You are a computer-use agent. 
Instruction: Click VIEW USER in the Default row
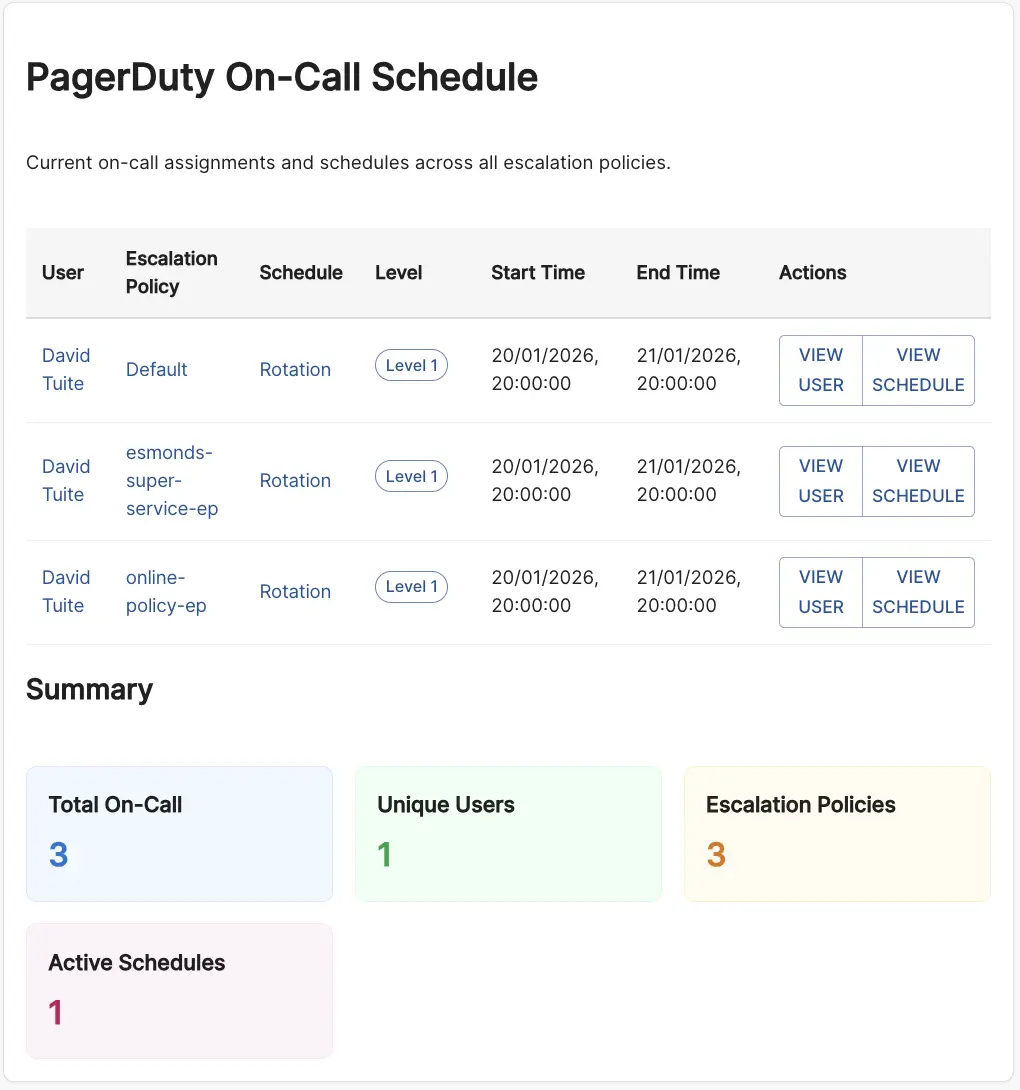[x=820, y=370]
